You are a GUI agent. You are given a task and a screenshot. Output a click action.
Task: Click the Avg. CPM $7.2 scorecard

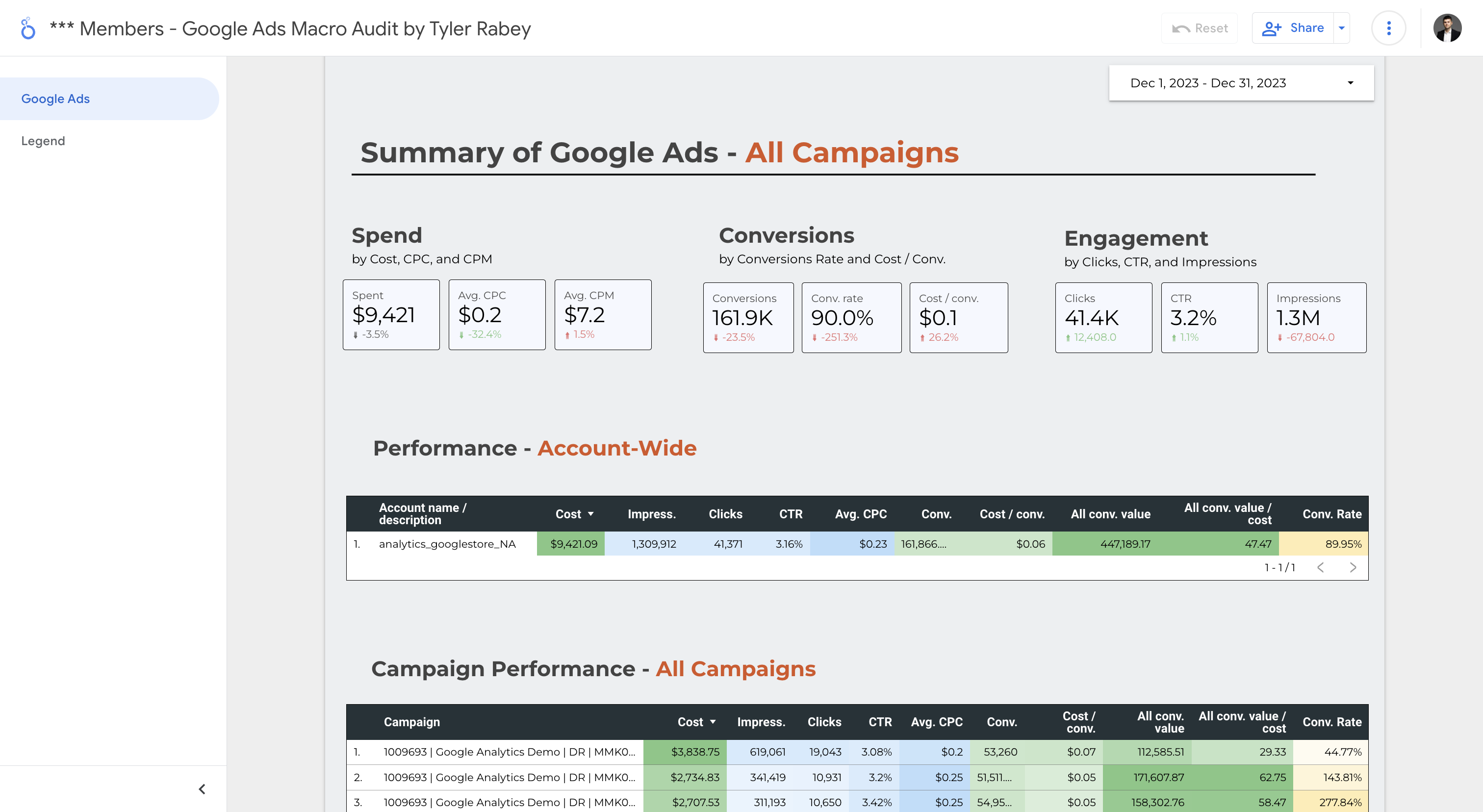(603, 315)
